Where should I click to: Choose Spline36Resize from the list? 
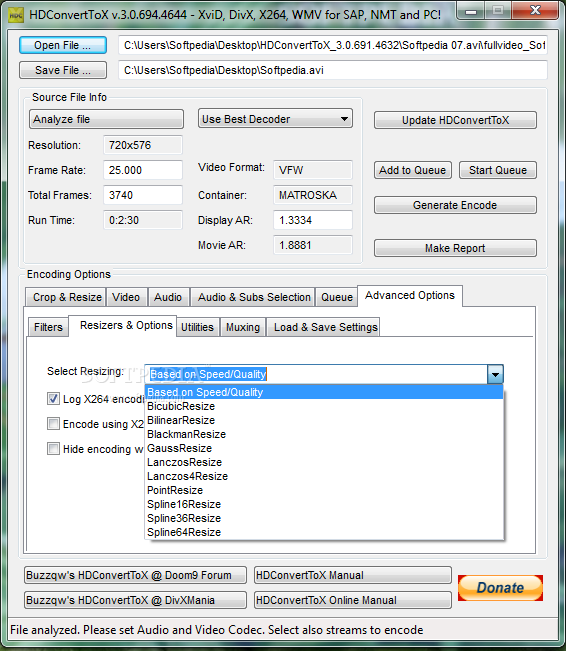(x=324, y=518)
